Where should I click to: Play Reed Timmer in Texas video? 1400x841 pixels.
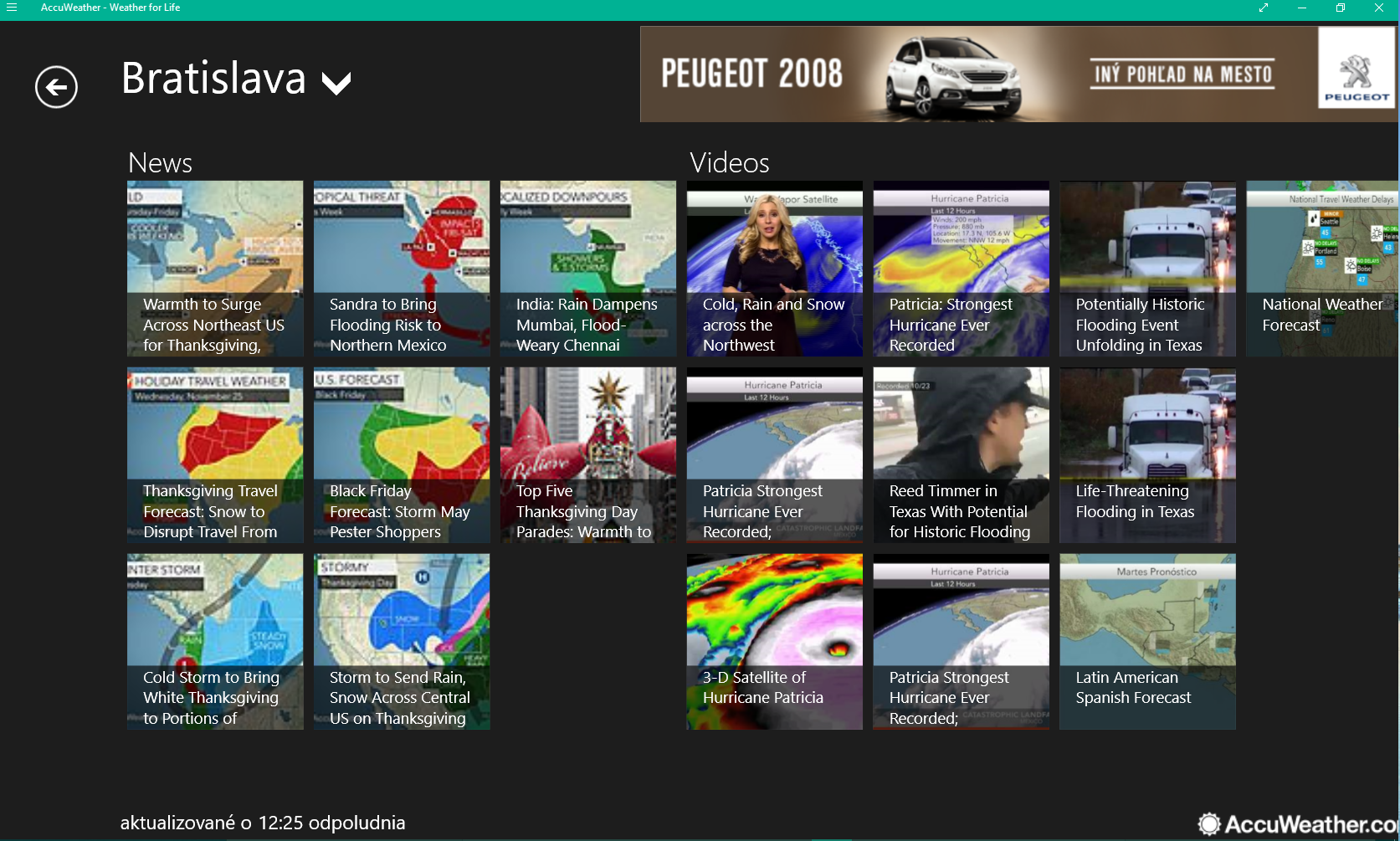tap(962, 455)
